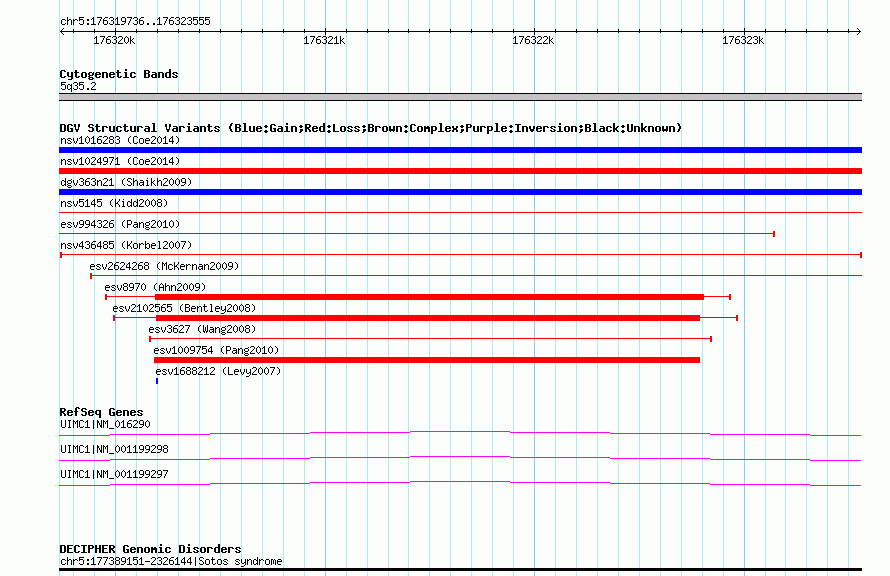Open the esv2102565 (Bentley2008) variant label
Viewport: 890px width, 576px height.
[184, 308]
